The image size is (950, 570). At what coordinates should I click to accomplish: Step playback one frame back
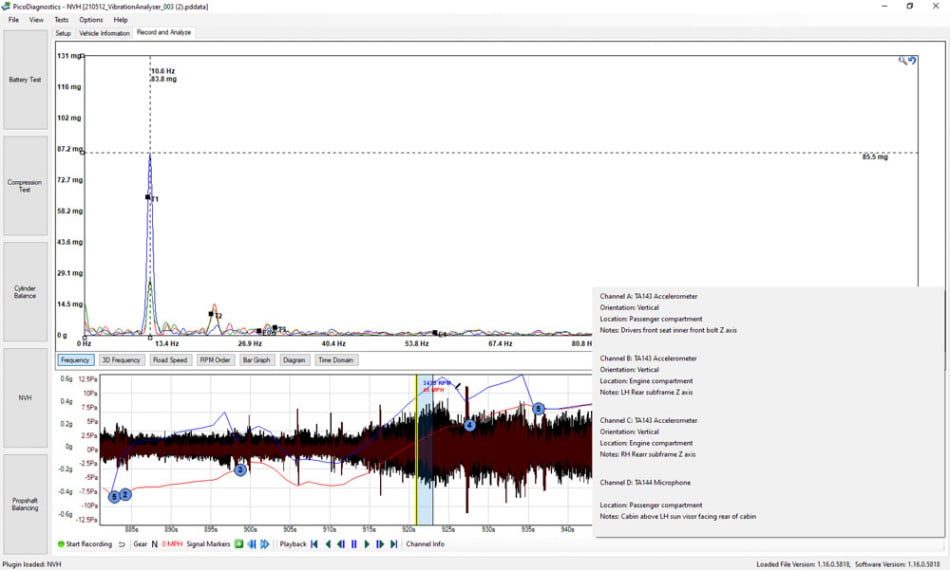point(340,544)
